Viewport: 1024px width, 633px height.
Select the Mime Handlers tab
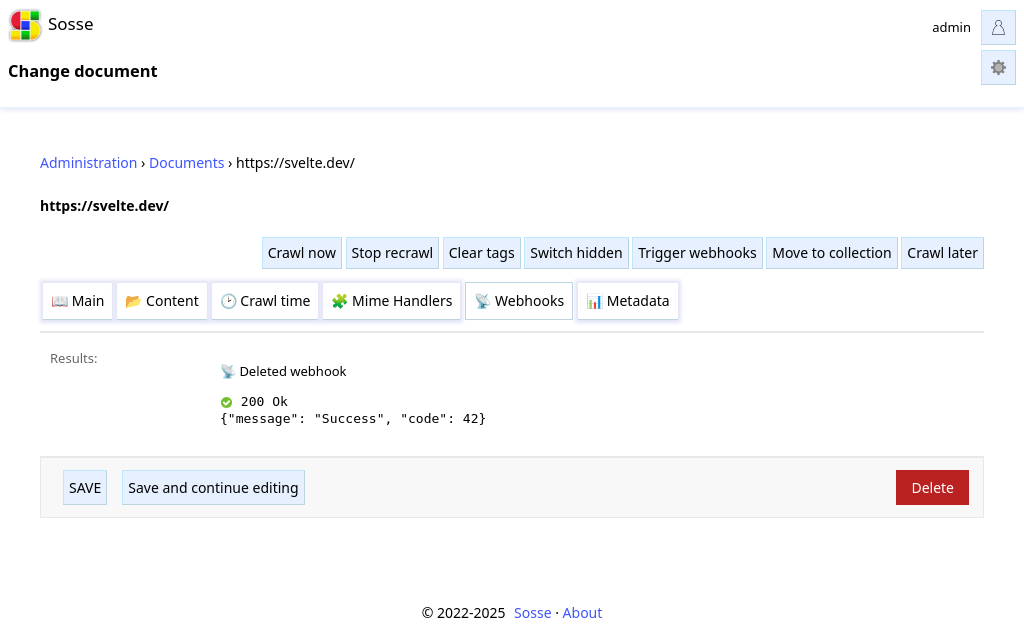coord(392,301)
